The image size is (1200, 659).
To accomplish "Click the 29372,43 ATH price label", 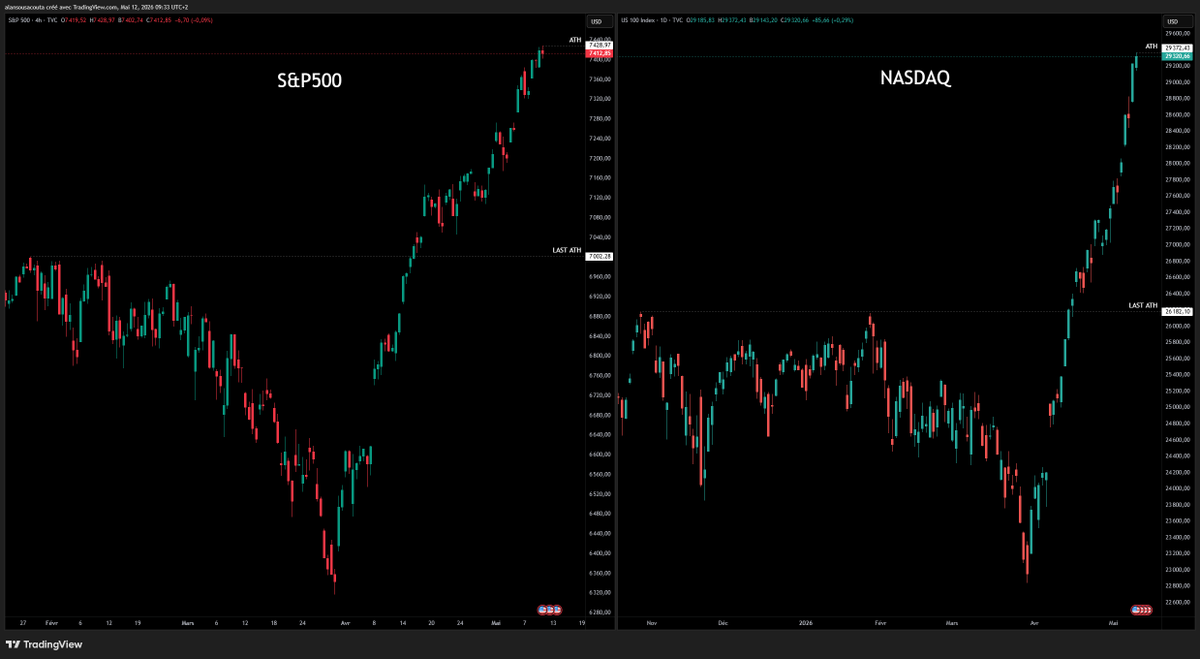I will 1176,47.
